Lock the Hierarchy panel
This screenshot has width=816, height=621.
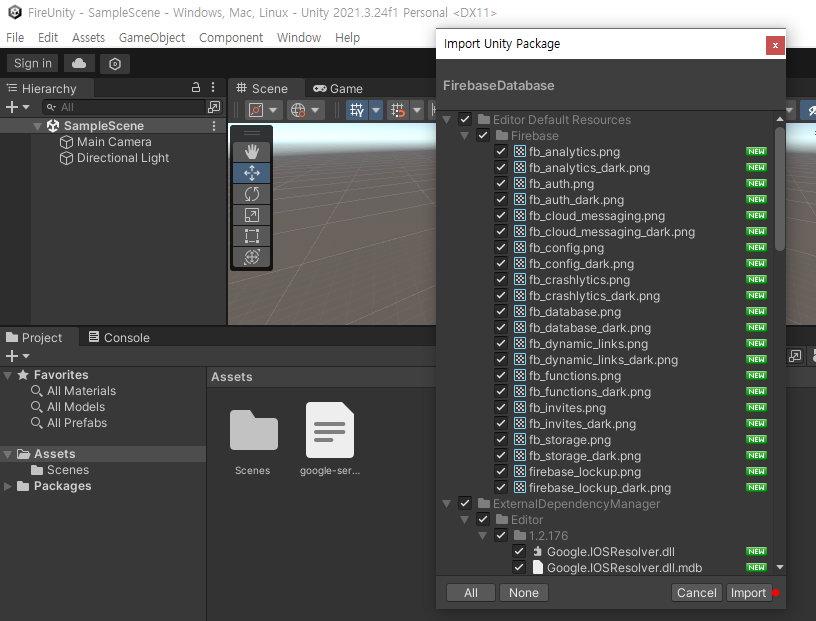coord(196,87)
